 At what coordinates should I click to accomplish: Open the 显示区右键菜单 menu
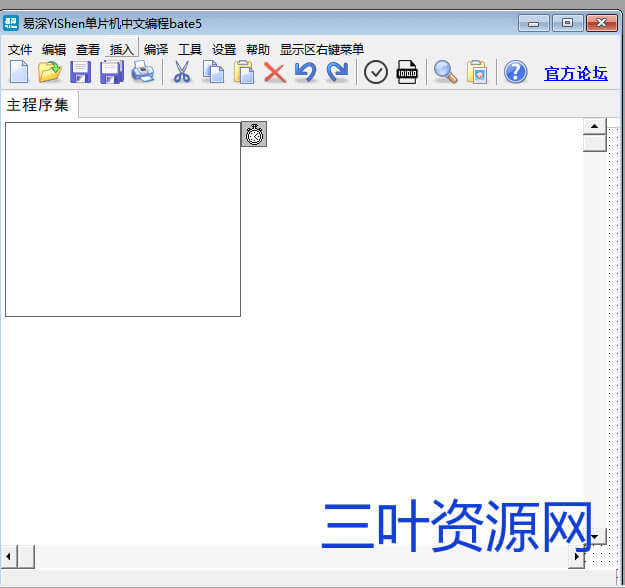tap(322, 49)
